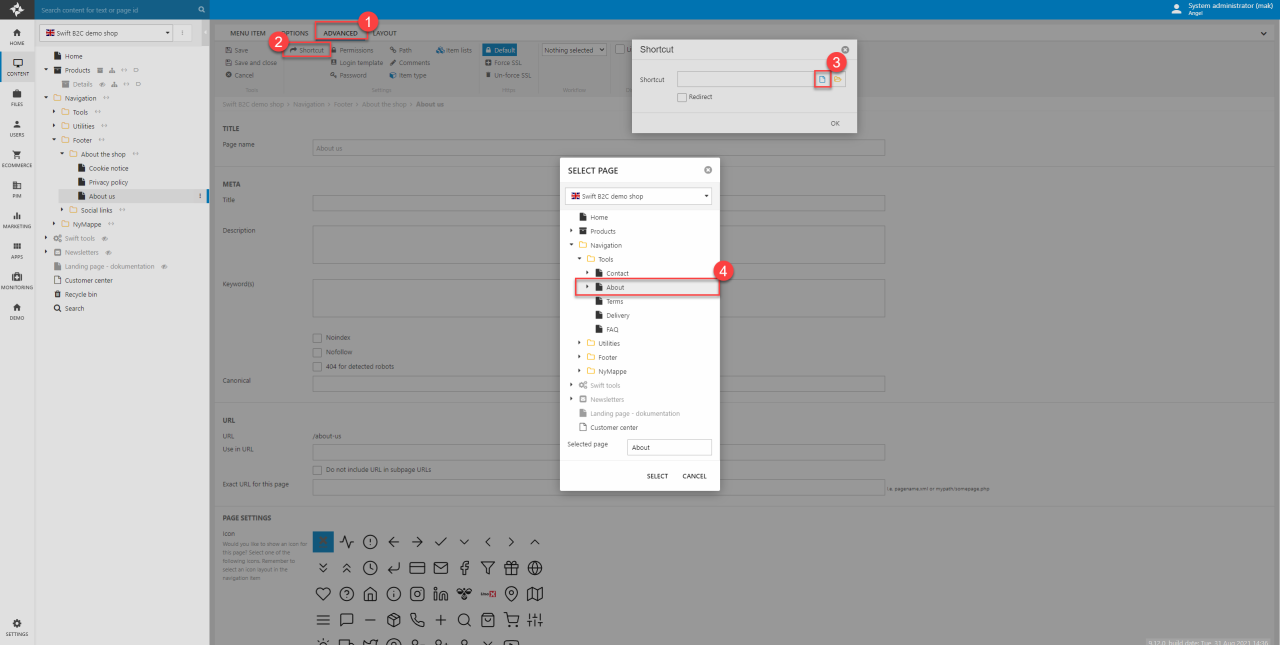The width and height of the screenshot is (1280, 645).
Task: Switch to the Menu Item tab
Action: pyautogui.click(x=247, y=33)
